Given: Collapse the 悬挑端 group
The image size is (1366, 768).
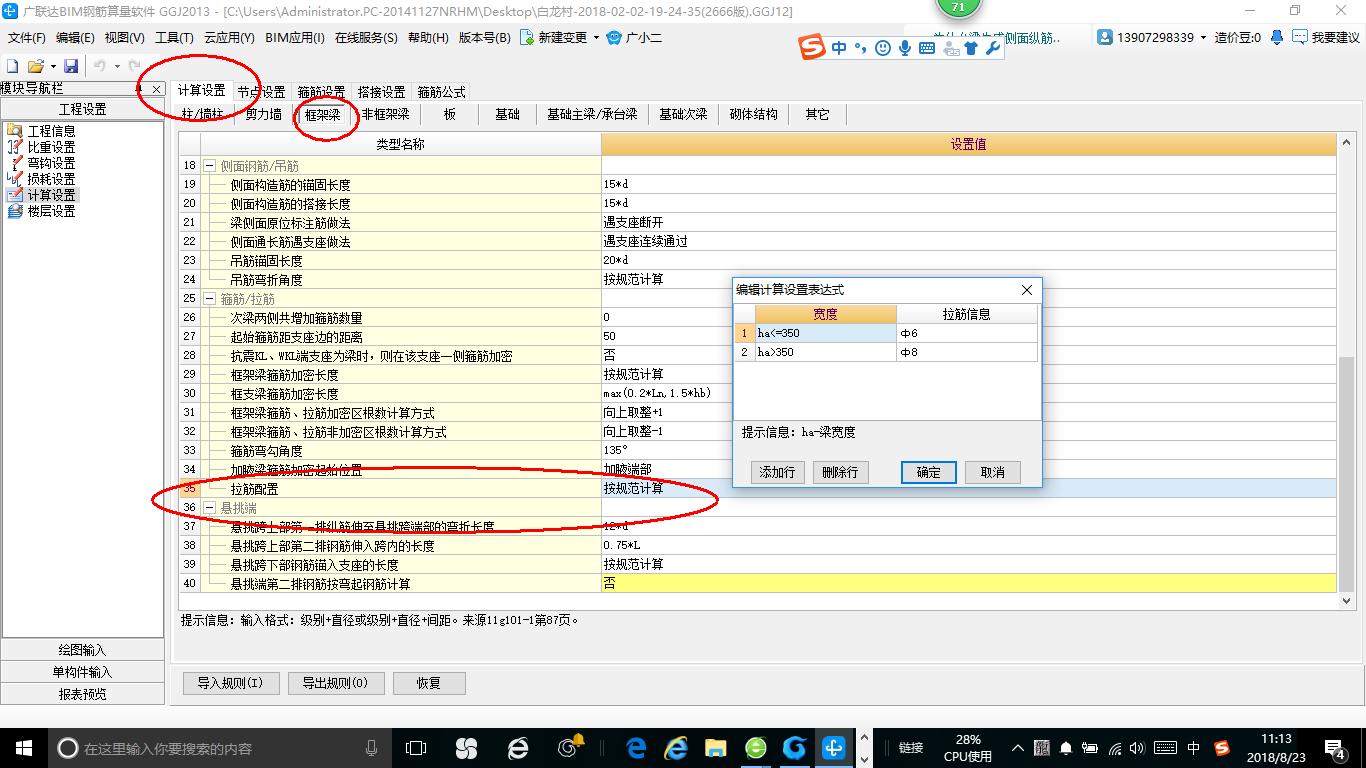Looking at the screenshot, I should 210,508.
